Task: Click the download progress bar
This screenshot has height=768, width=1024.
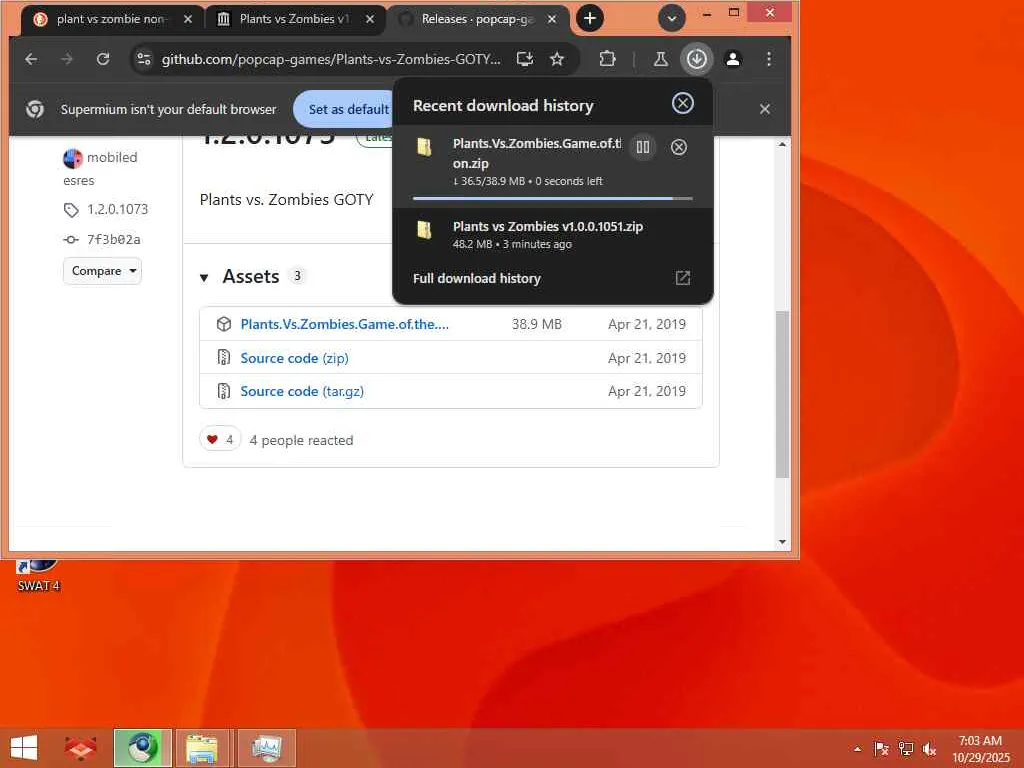Action: (552, 198)
